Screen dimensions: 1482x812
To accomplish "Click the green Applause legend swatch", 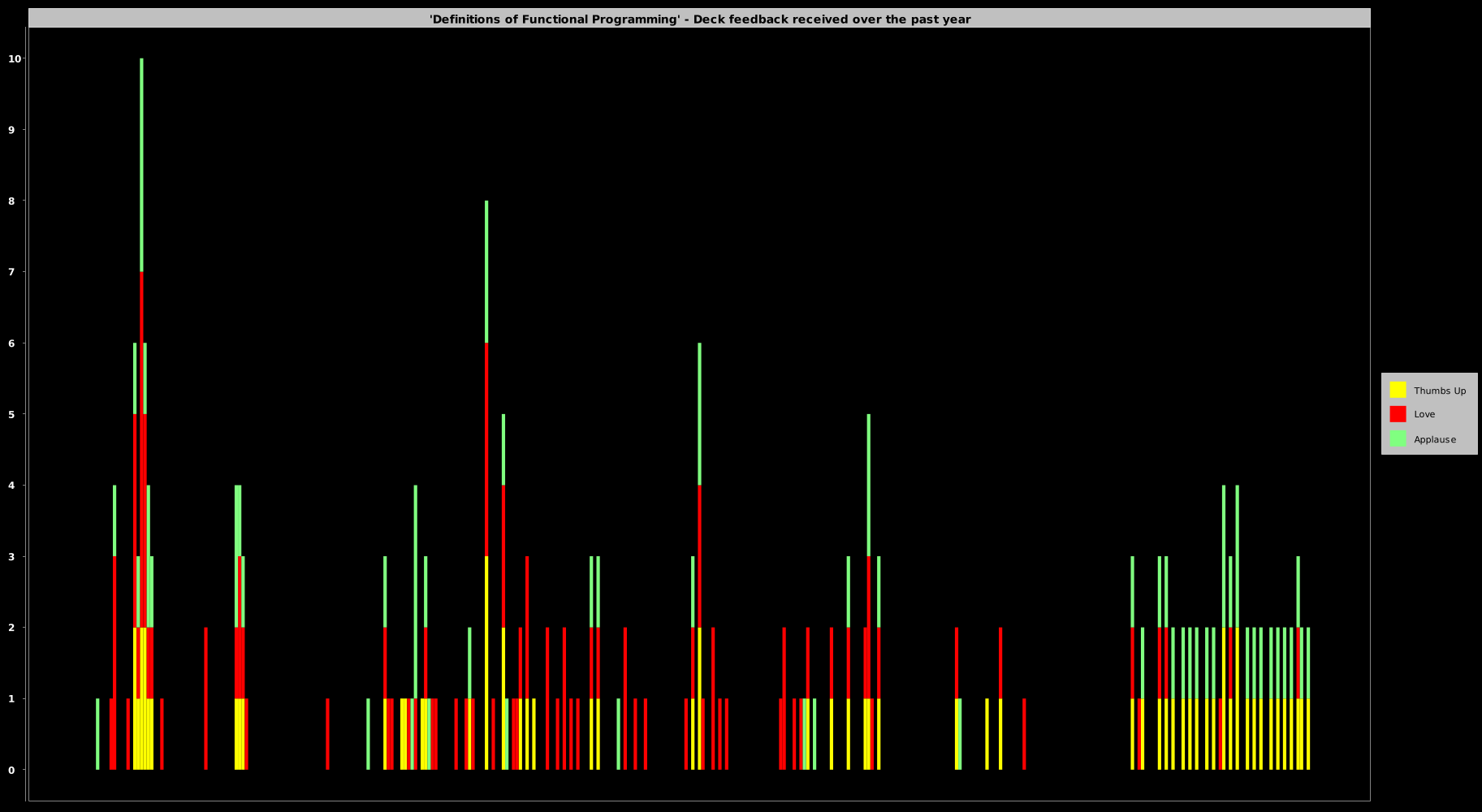I will pyautogui.click(x=1398, y=438).
